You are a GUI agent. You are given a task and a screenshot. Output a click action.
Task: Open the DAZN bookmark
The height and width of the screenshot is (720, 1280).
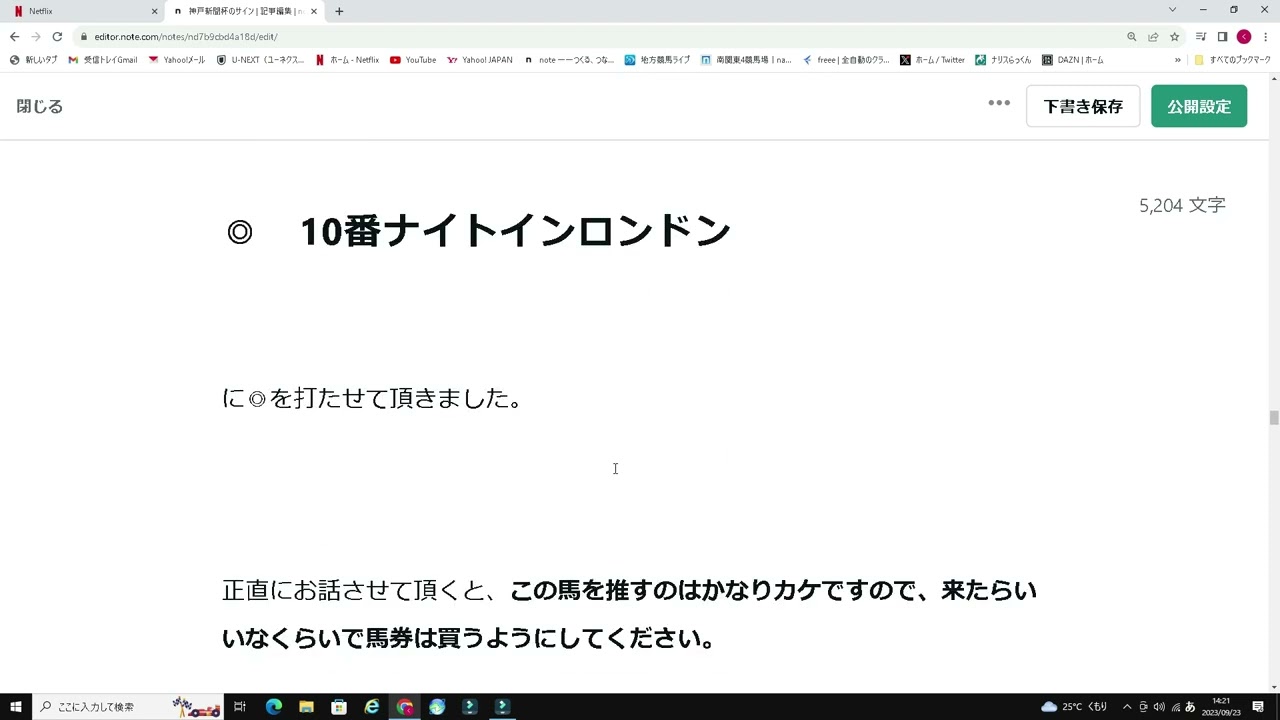pyautogui.click(x=1072, y=59)
